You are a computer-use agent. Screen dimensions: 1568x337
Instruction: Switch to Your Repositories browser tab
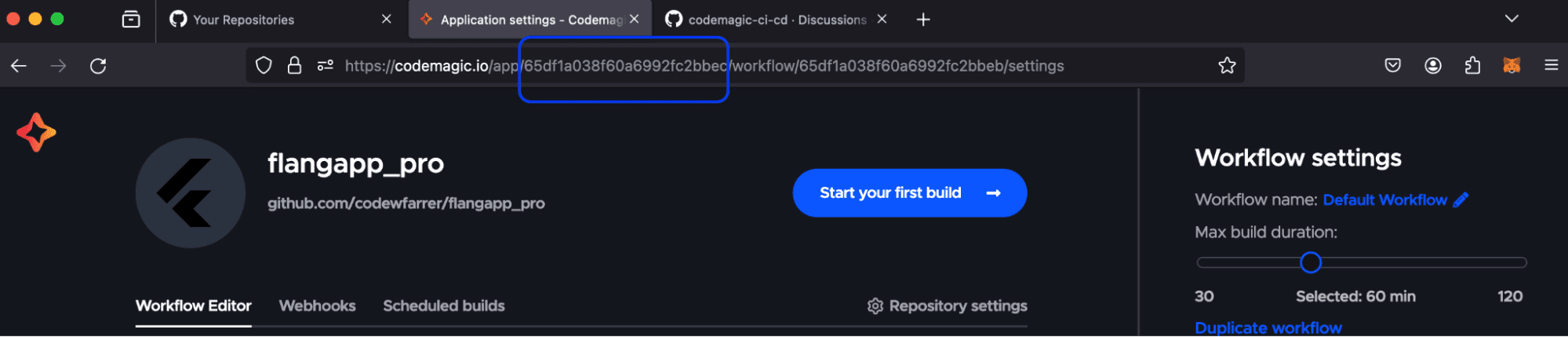point(243,20)
